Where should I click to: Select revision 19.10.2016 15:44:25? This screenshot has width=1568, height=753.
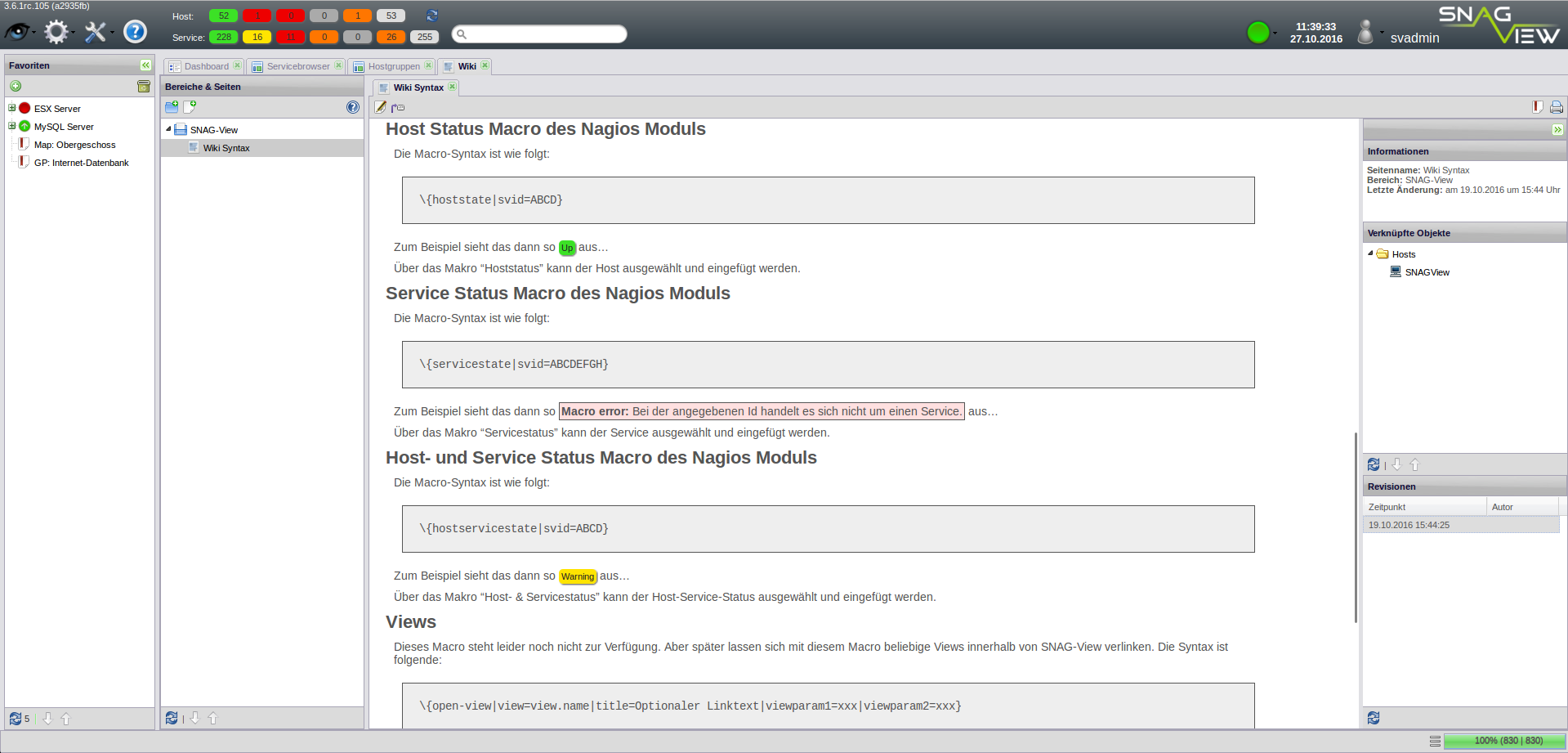[1461, 525]
